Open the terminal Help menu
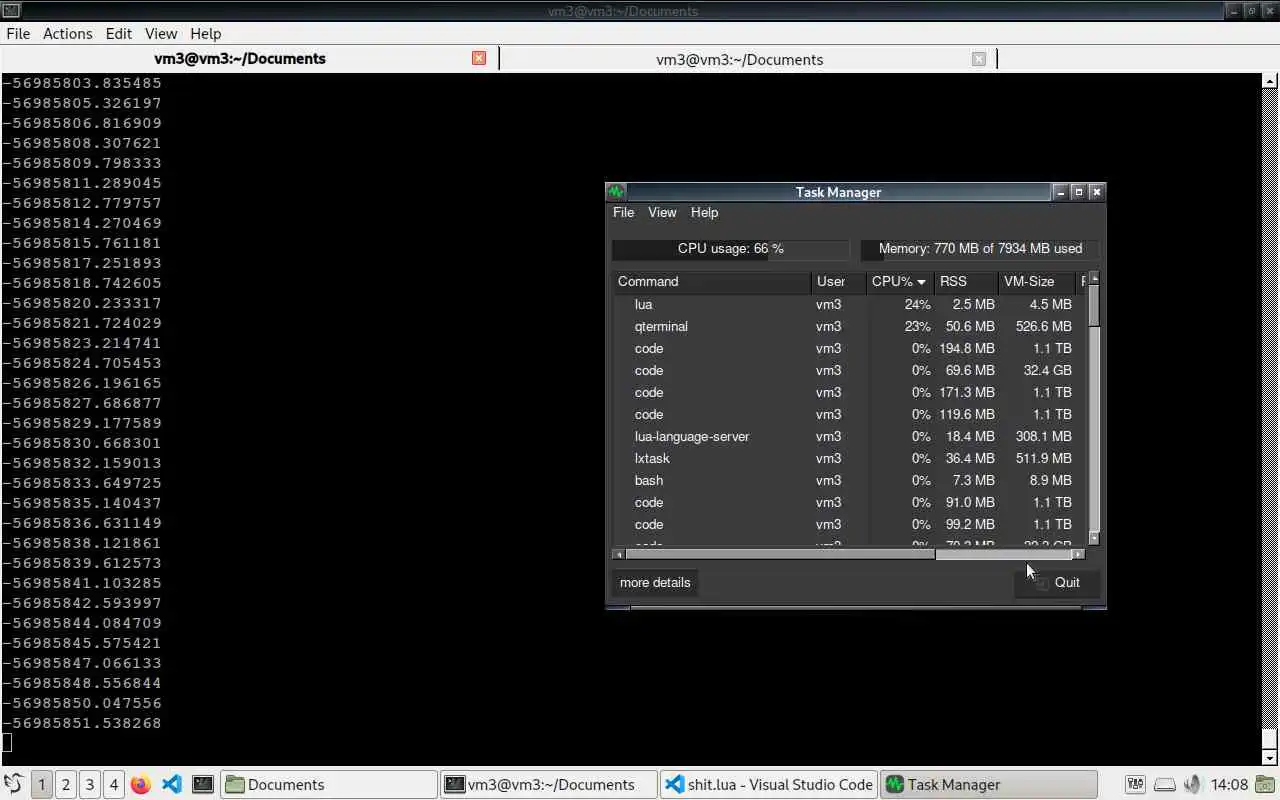Viewport: 1280px width, 800px height. tap(205, 33)
